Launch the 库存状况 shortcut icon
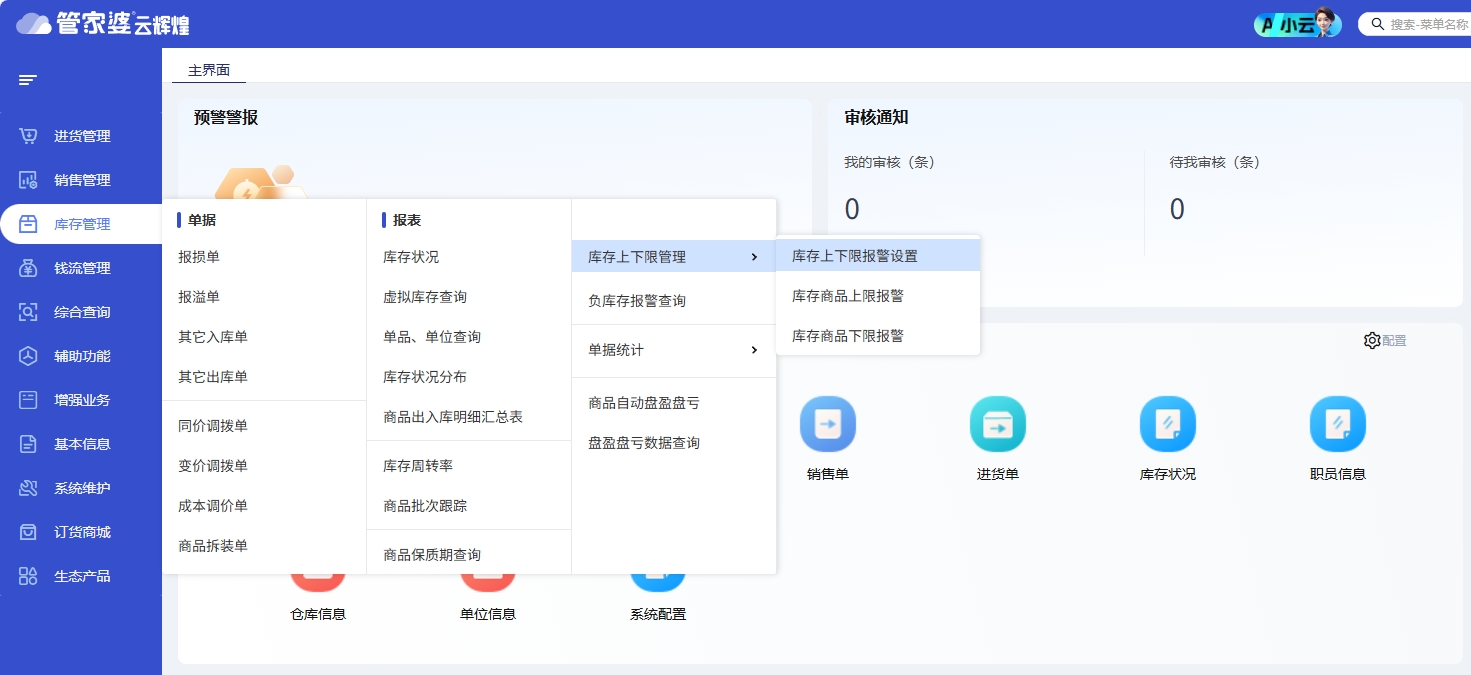Viewport: 1471px width, 675px height. 1168,424
